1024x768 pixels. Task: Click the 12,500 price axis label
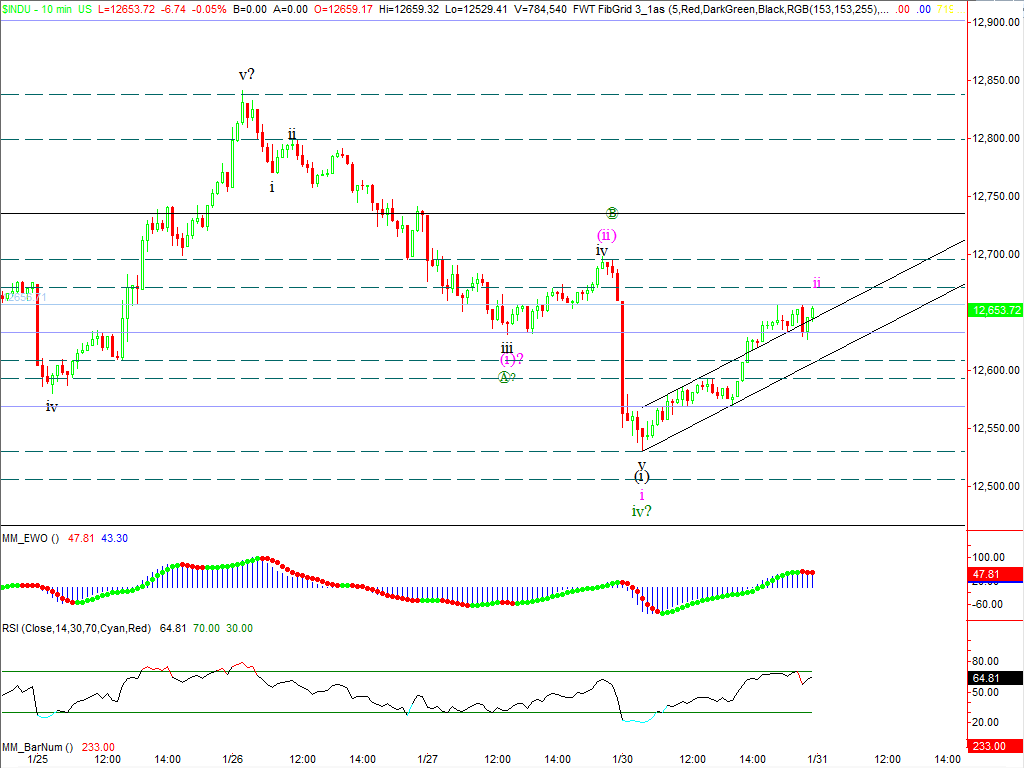(991, 487)
